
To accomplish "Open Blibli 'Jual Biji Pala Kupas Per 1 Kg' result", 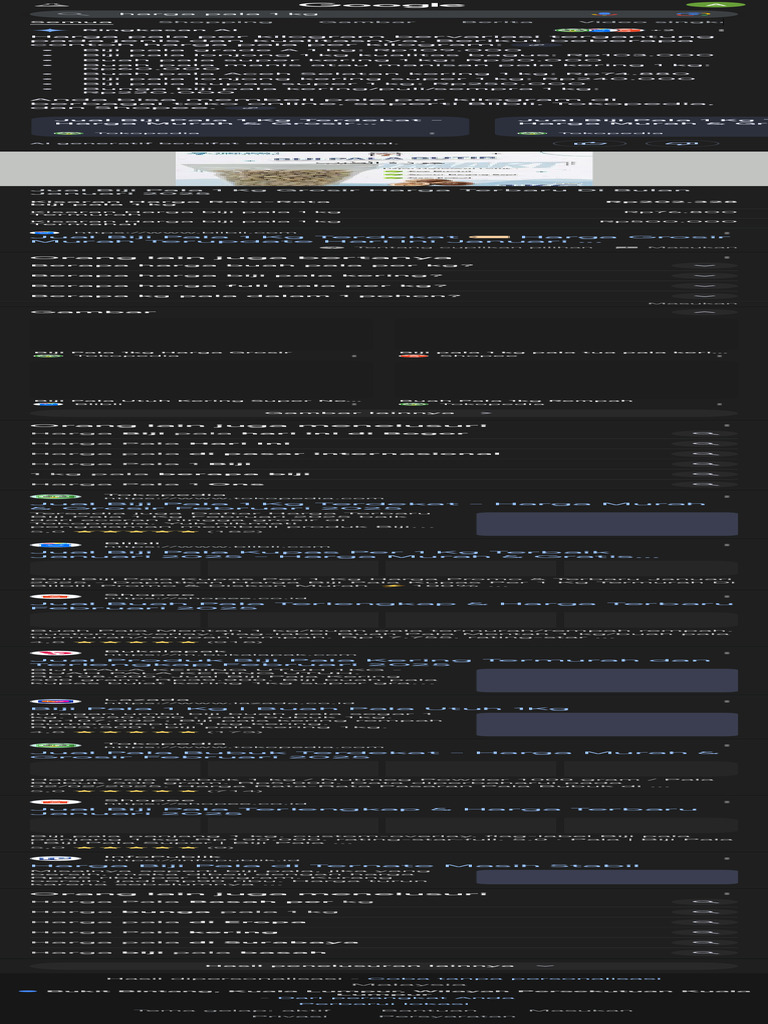I will (x=344, y=554).
